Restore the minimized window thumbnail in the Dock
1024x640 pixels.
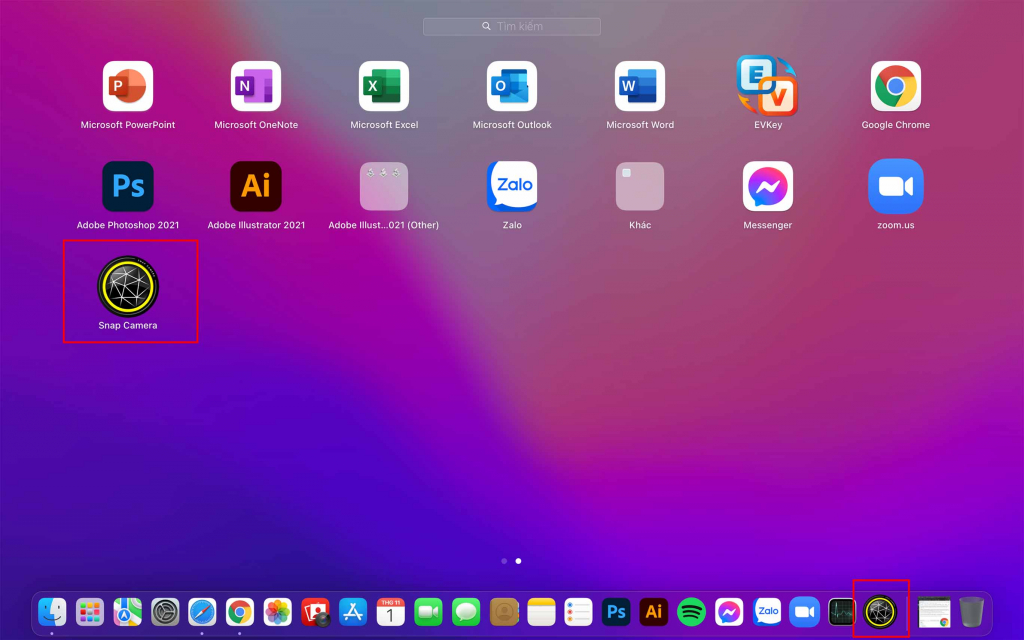click(x=934, y=613)
